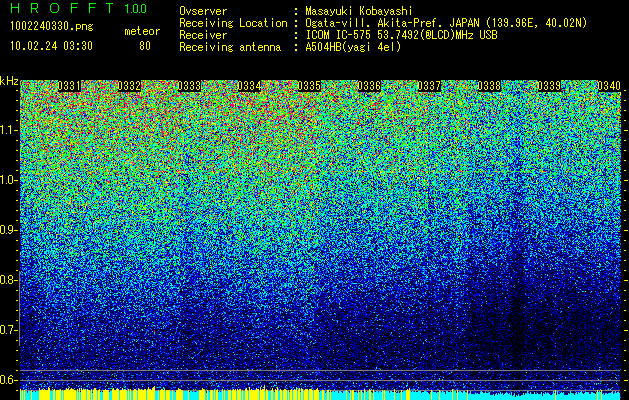This screenshot has height=400, width=629.
Task: Click the 0332 time marker
Action: pyautogui.click(x=129, y=86)
